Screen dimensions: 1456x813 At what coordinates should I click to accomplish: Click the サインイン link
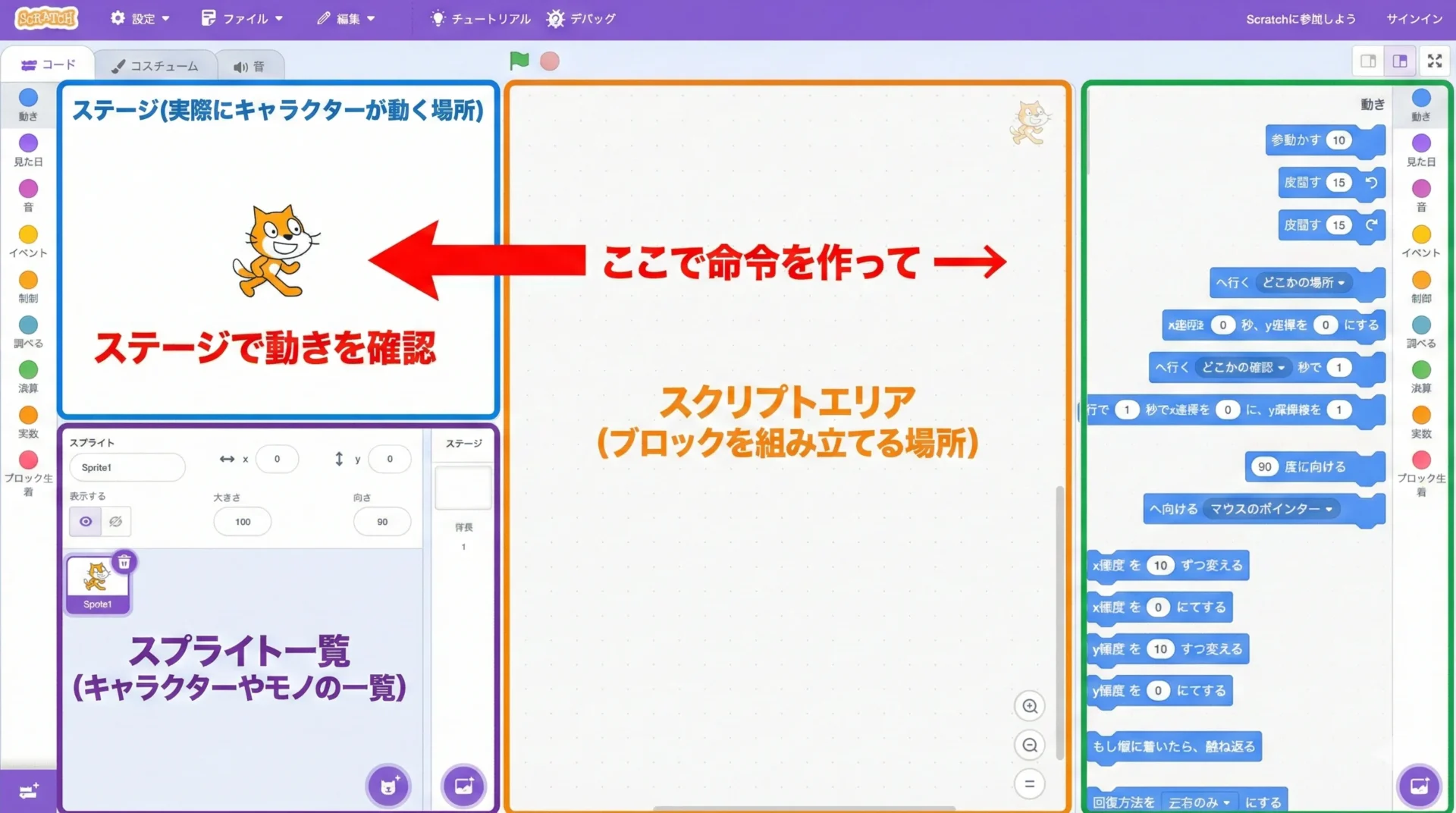[x=1414, y=19]
